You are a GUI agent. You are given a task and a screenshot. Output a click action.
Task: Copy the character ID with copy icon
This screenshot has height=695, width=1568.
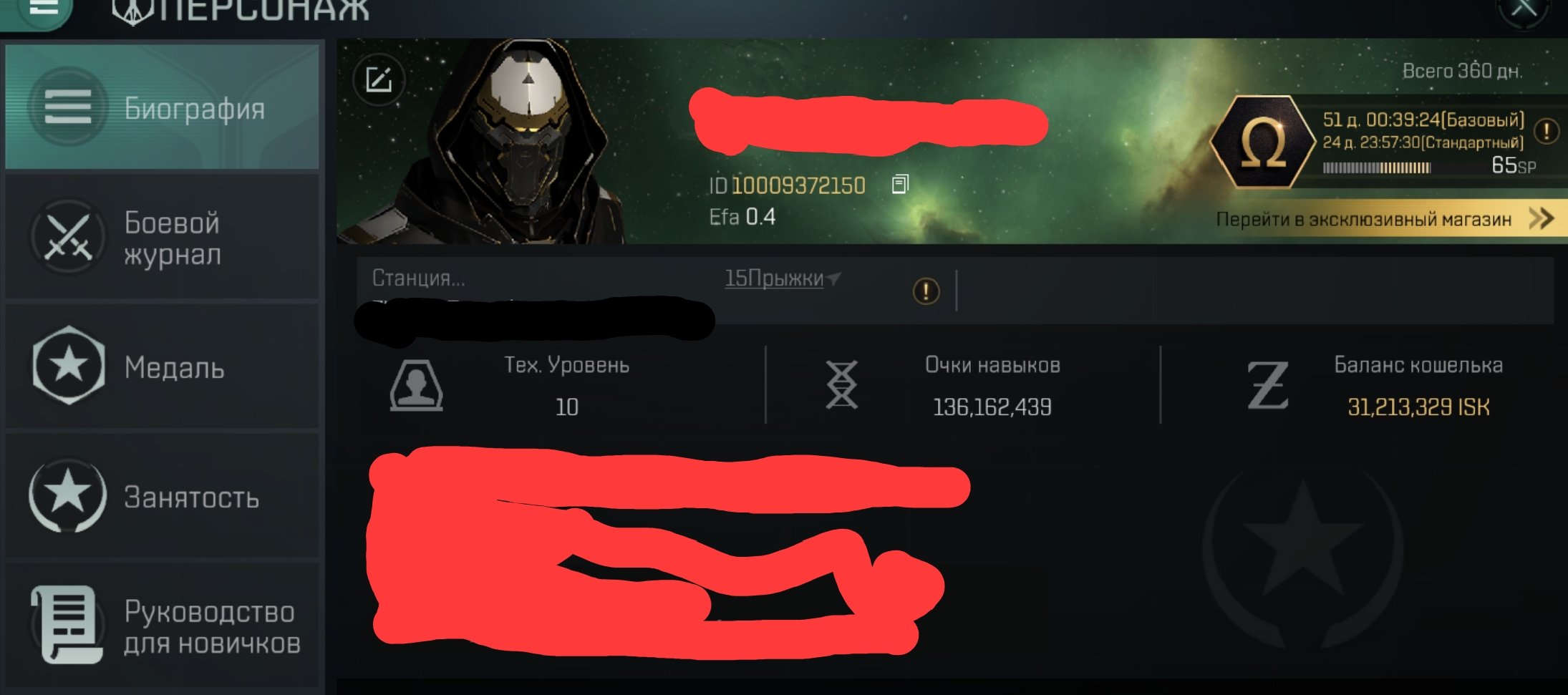900,185
